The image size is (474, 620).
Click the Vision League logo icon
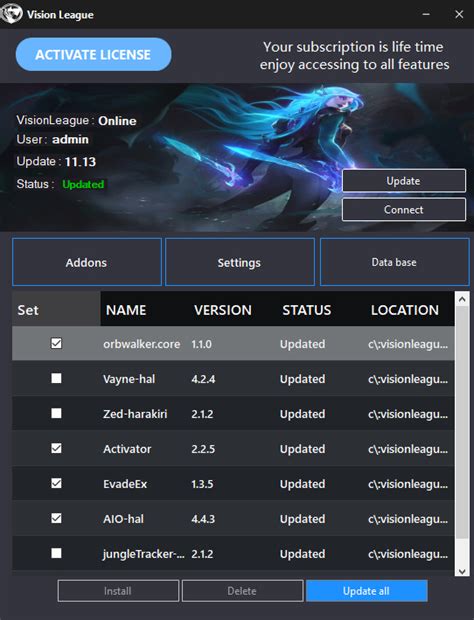pos(11,13)
